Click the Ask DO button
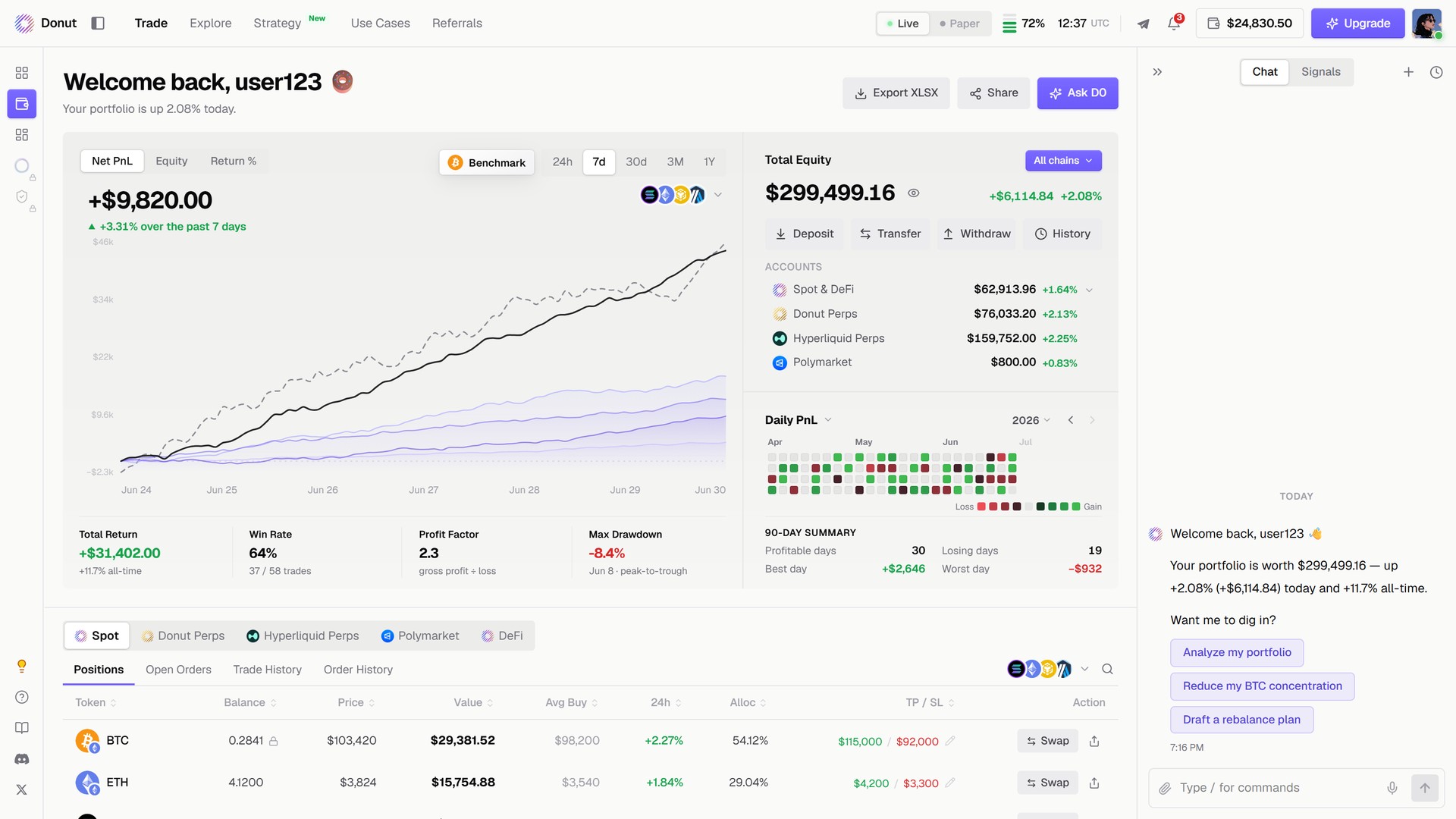This screenshot has height=819, width=1456. (x=1078, y=93)
